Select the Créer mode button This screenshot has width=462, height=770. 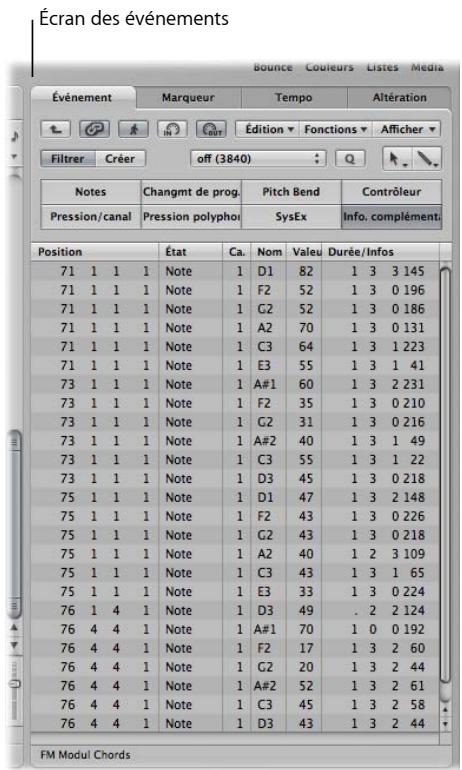click(x=120, y=159)
